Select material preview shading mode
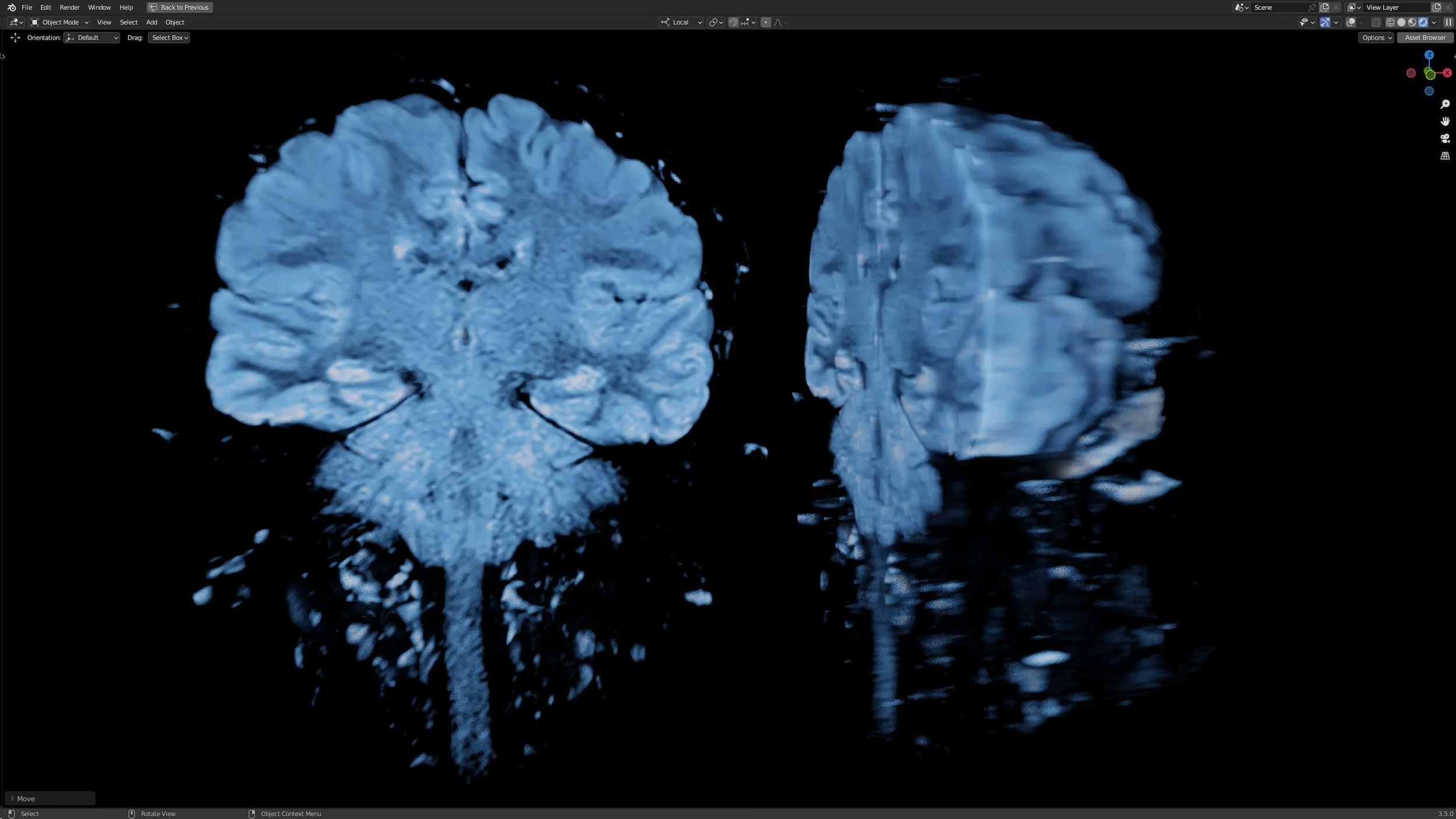 [1412, 22]
